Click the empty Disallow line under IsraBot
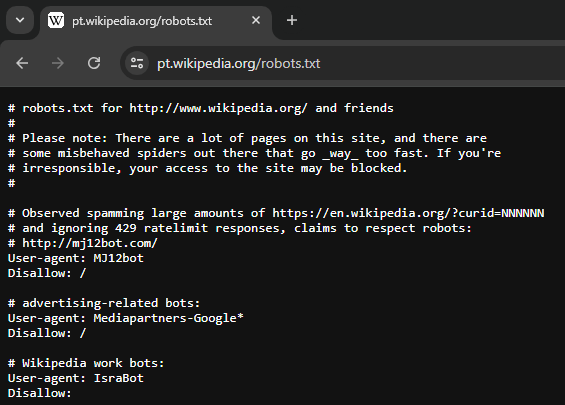Screen dimensions: 565x405 pyautogui.click(x=40, y=393)
